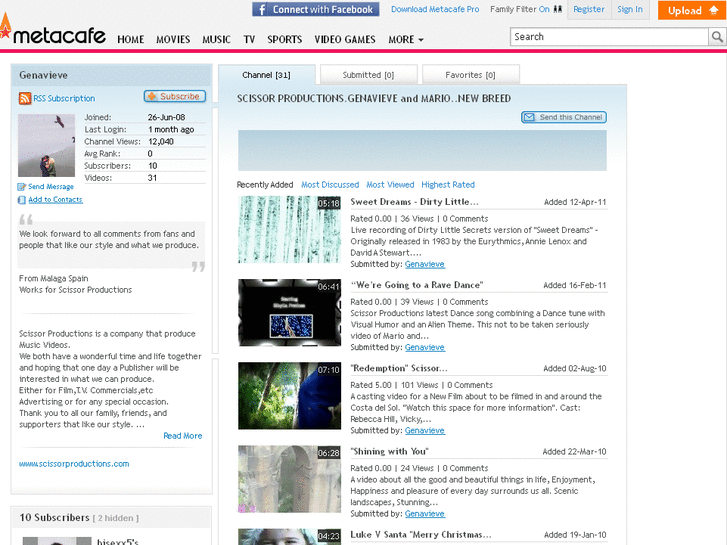The width and height of the screenshot is (727, 545).
Task: Click the Search input field
Action: click(x=608, y=37)
